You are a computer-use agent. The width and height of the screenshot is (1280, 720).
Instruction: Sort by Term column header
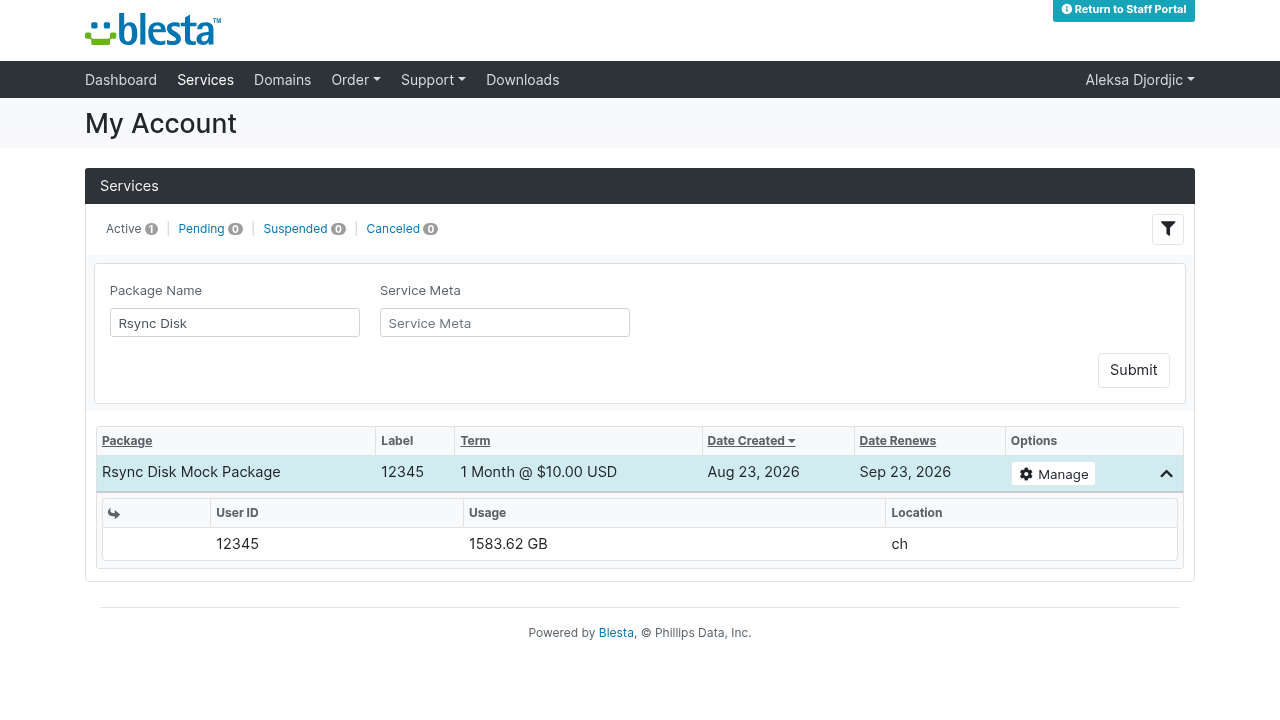pyautogui.click(x=475, y=441)
